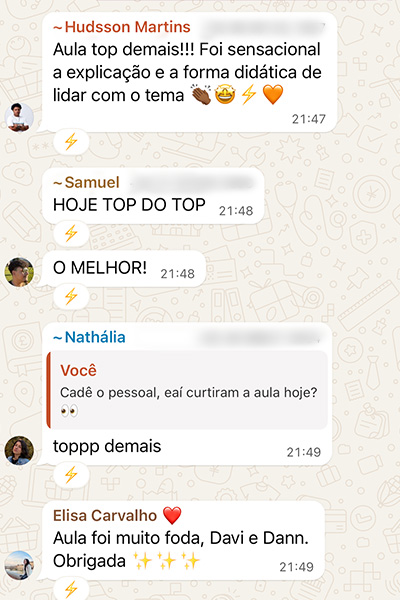Select the 'Aula foi muito foda' message
Image resolution: width=400 pixels, height=600 pixels.
(x=183, y=541)
